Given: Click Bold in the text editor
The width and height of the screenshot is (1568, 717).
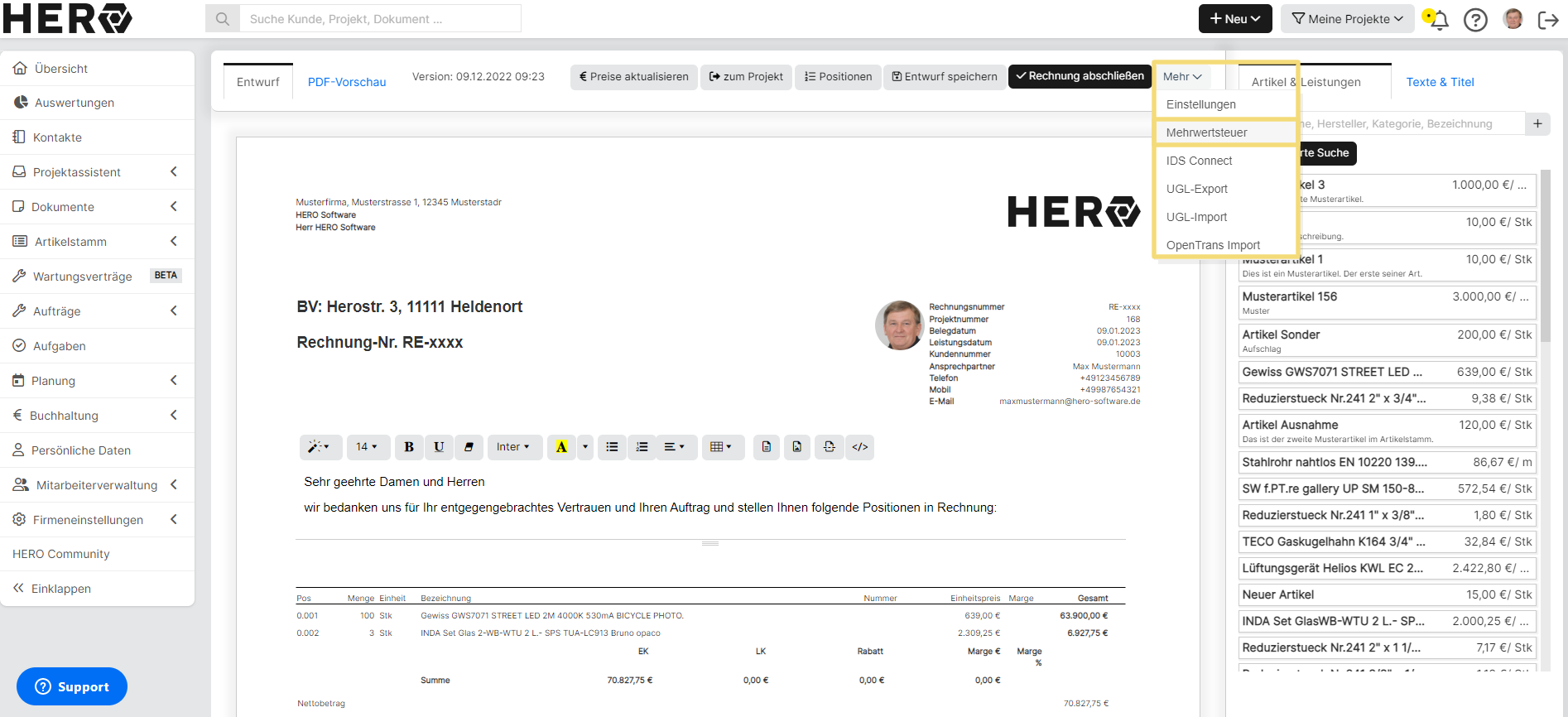Looking at the screenshot, I should click(x=409, y=447).
